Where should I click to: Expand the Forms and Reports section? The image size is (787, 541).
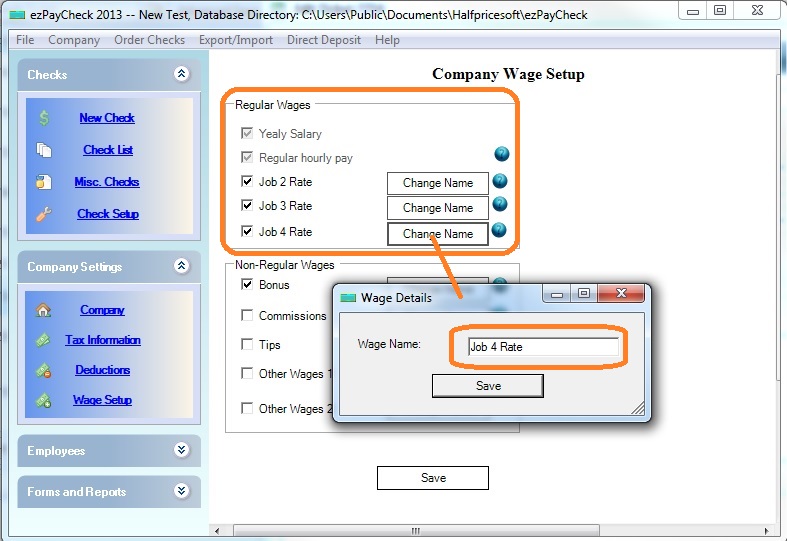181,491
